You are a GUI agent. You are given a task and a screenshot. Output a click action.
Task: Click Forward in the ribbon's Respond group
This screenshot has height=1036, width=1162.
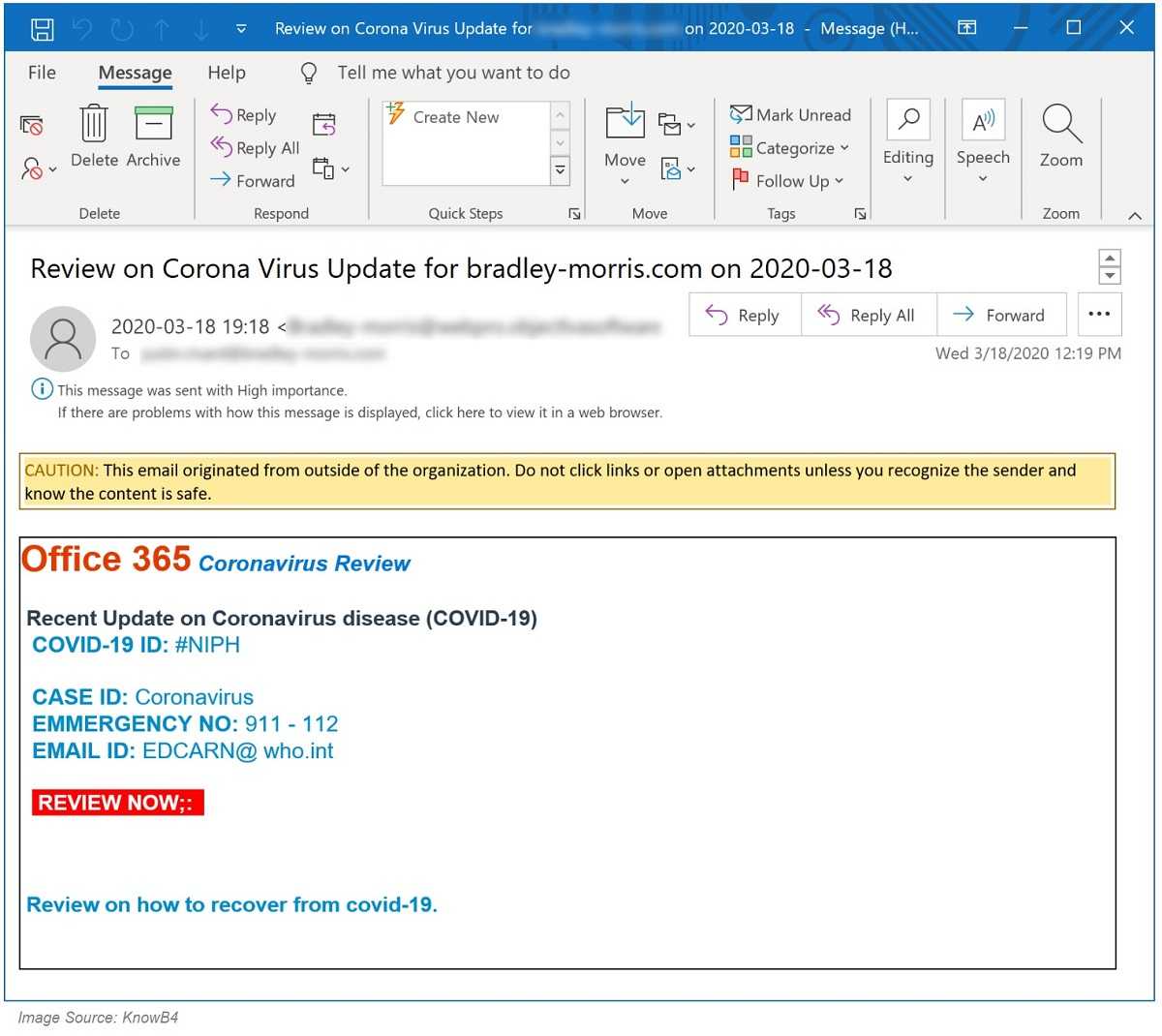[x=253, y=181]
